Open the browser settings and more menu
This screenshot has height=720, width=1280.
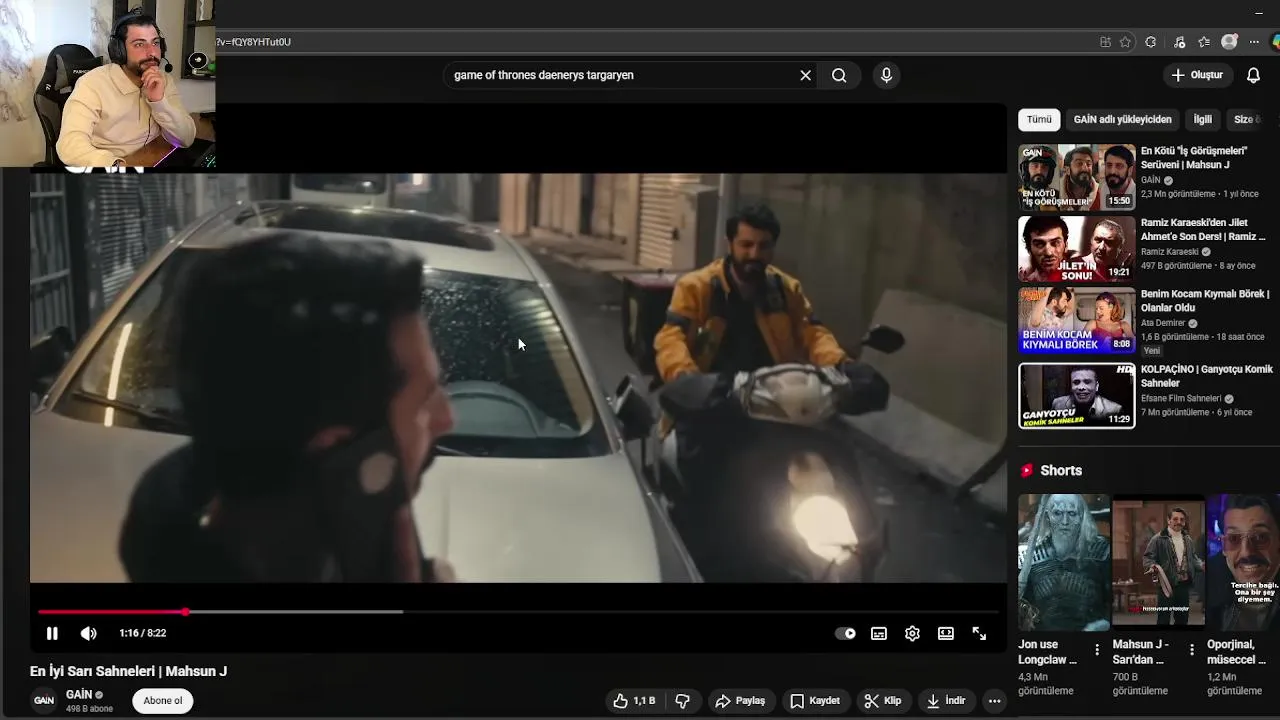pyautogui.click(x=1254, y=42)
